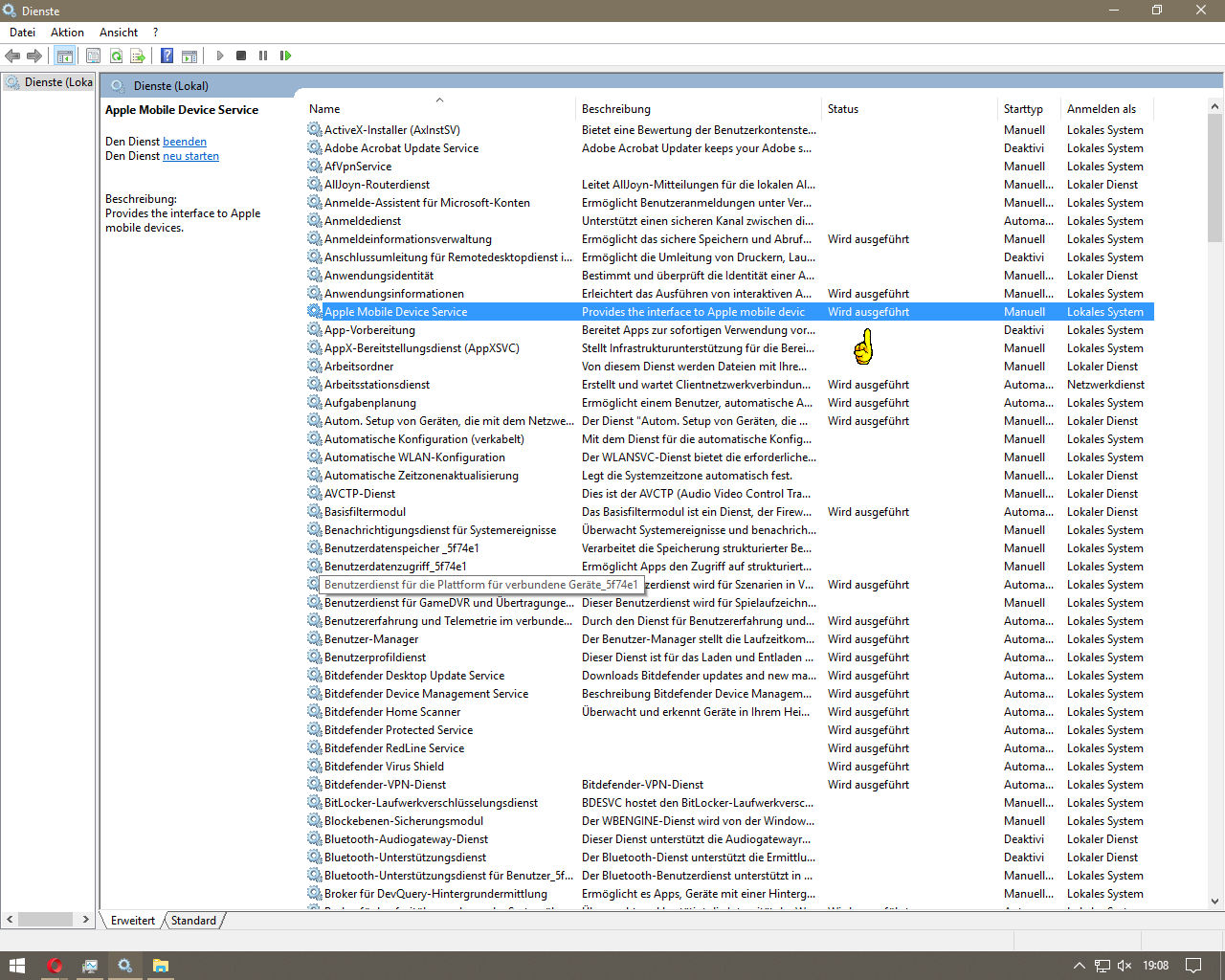Stop the selected service via toolbar stop icon
The image size is (1225, 980).
[x=241, y=56]
